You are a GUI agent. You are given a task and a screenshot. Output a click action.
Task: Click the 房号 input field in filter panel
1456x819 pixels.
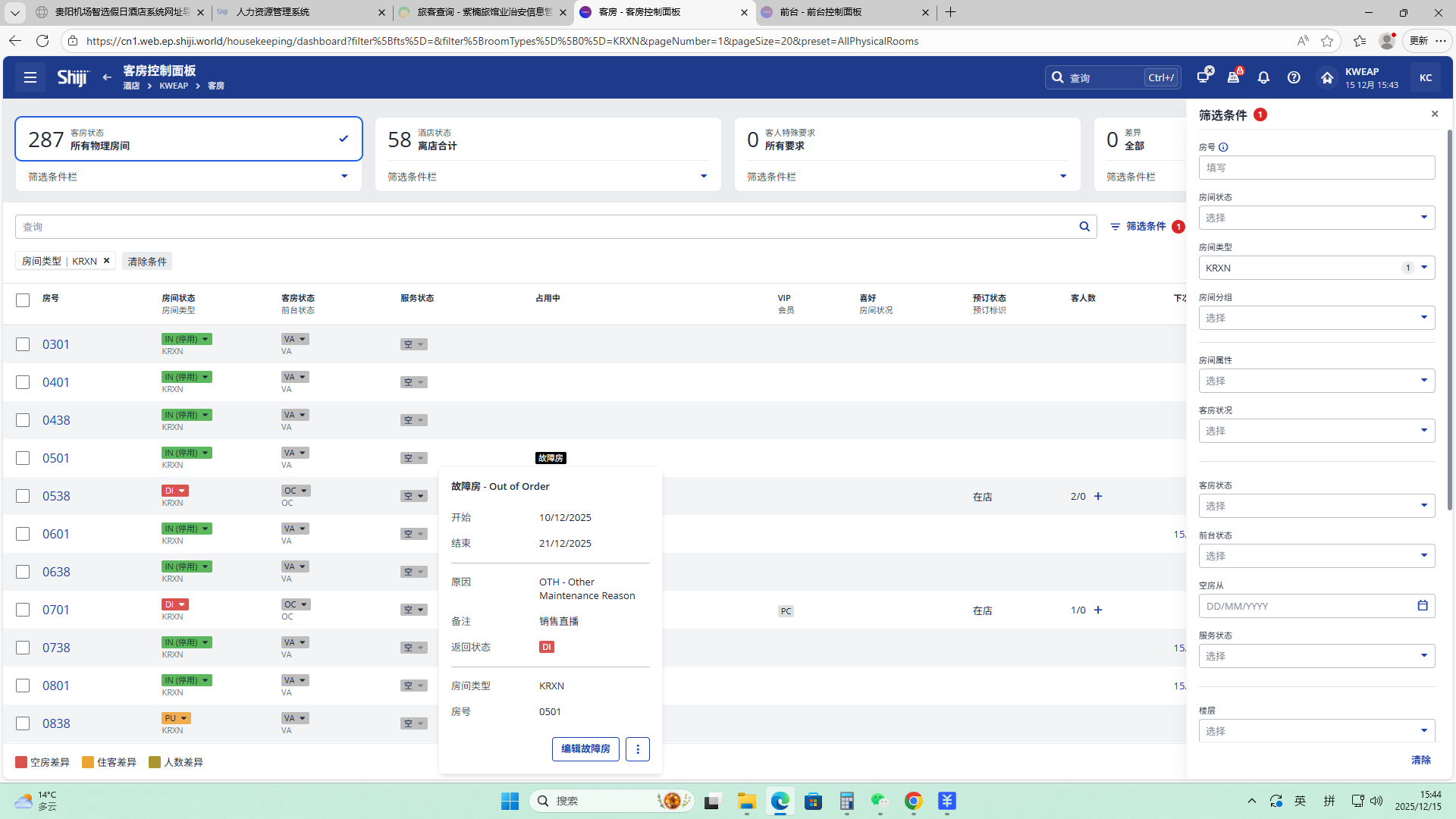click(1316, 168)
